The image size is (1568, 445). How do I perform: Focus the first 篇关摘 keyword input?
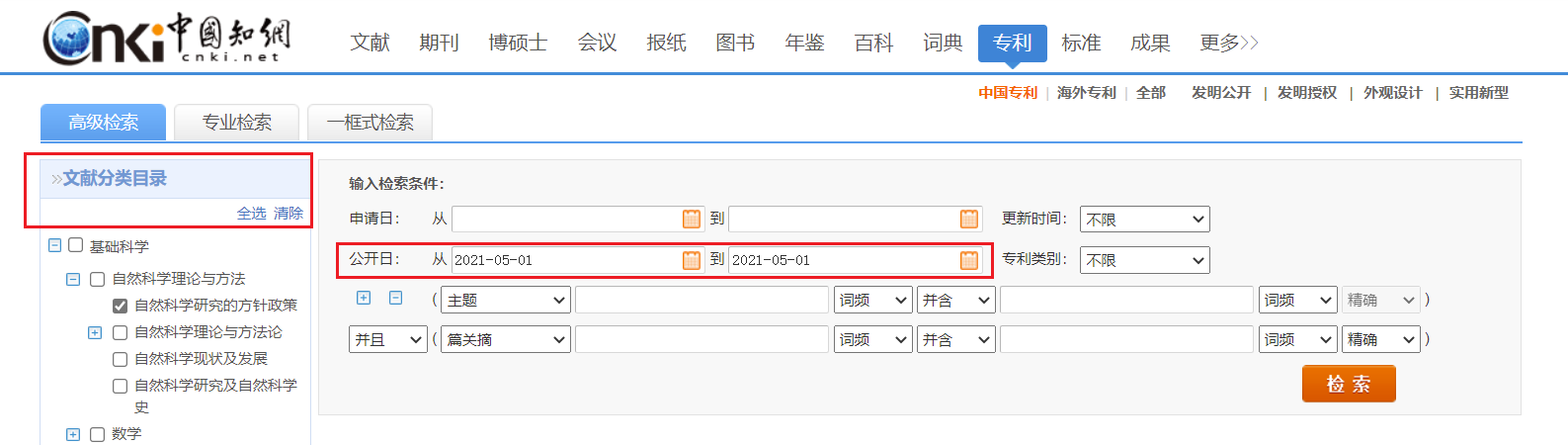(x=701, y=339)
